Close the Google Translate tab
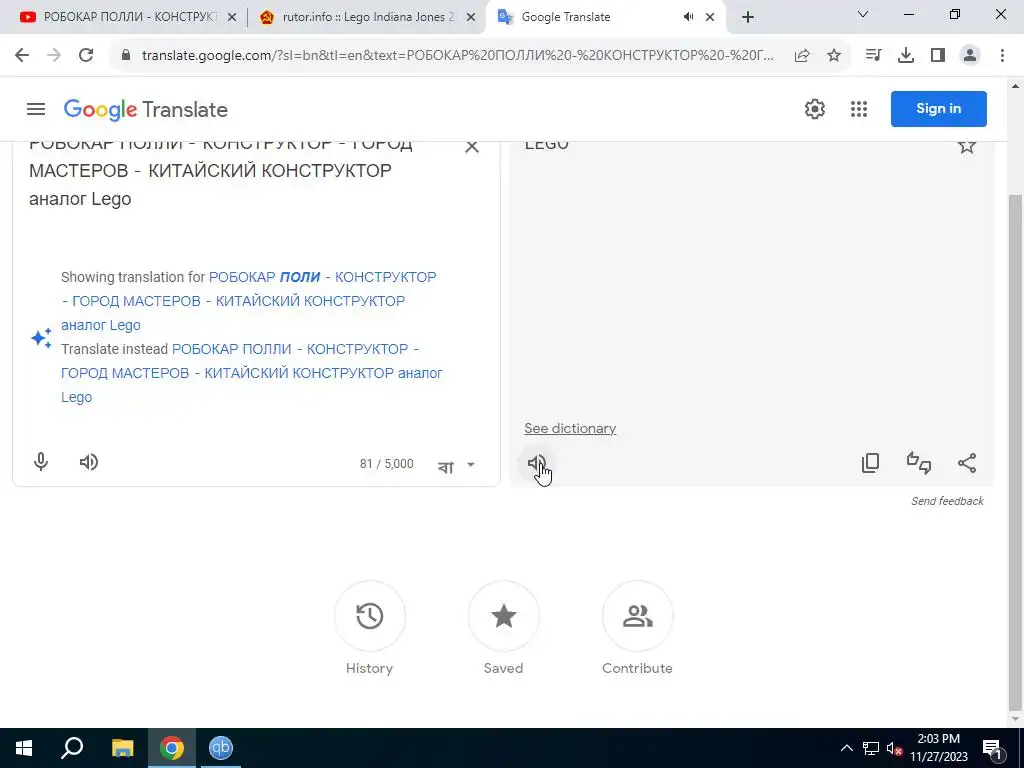1024x768 pixels. [710, 17]
